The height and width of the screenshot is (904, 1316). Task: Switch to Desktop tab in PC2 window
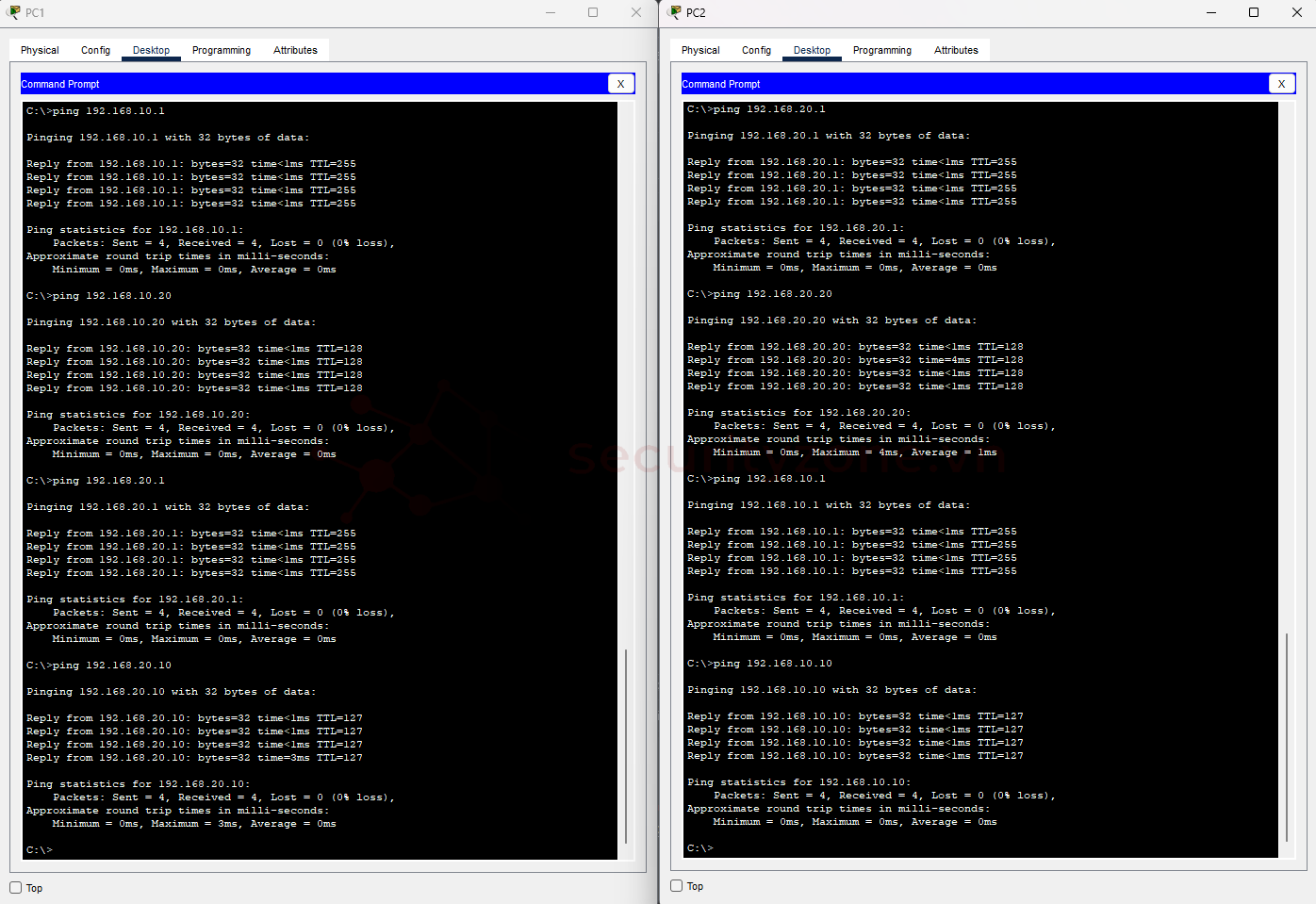812,50
